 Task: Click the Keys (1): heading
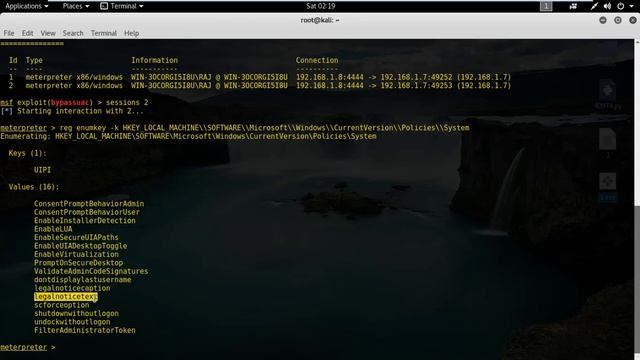click(x=27, y=153)
